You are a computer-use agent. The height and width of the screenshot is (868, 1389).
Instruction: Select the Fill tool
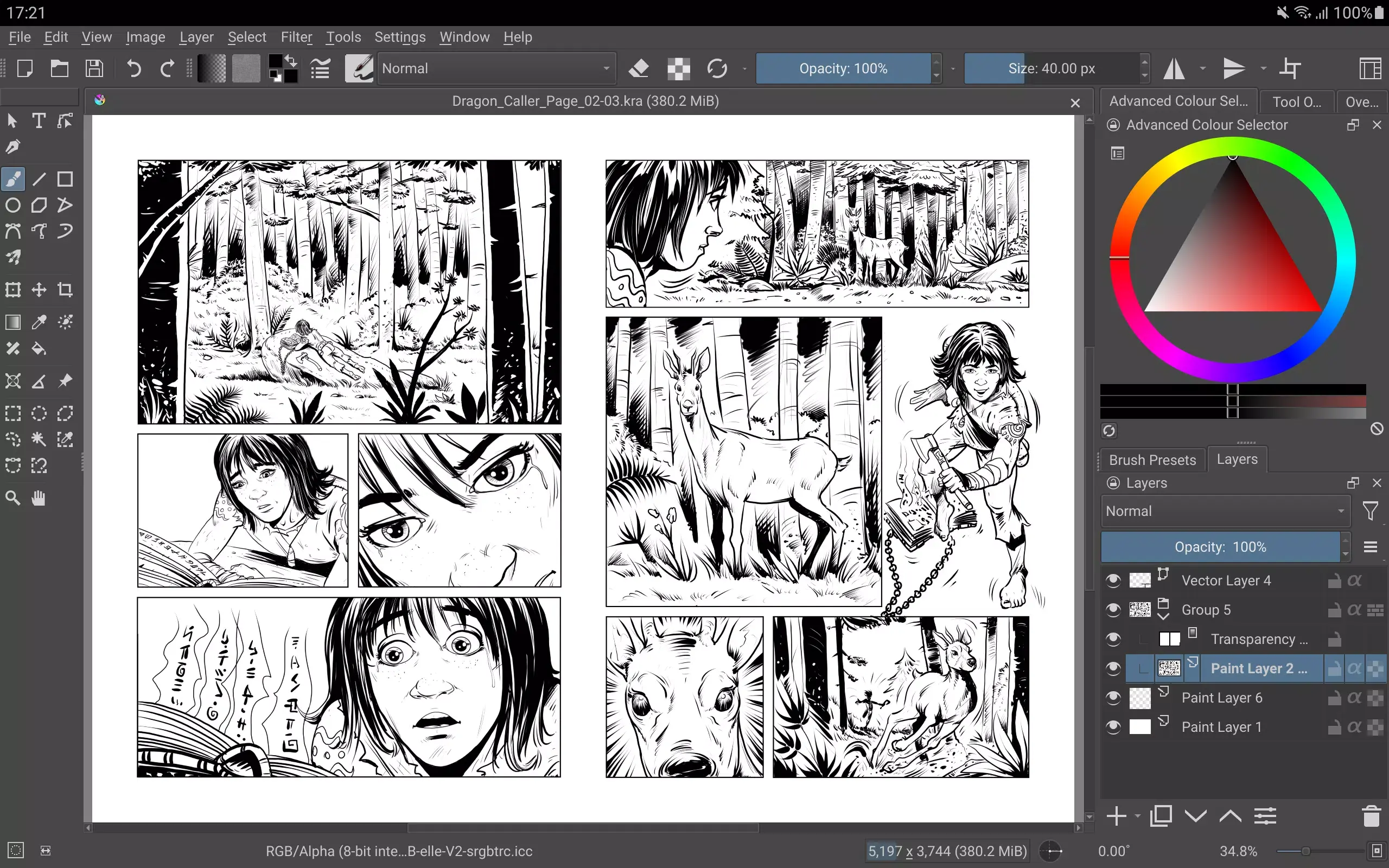pos(39,349)
